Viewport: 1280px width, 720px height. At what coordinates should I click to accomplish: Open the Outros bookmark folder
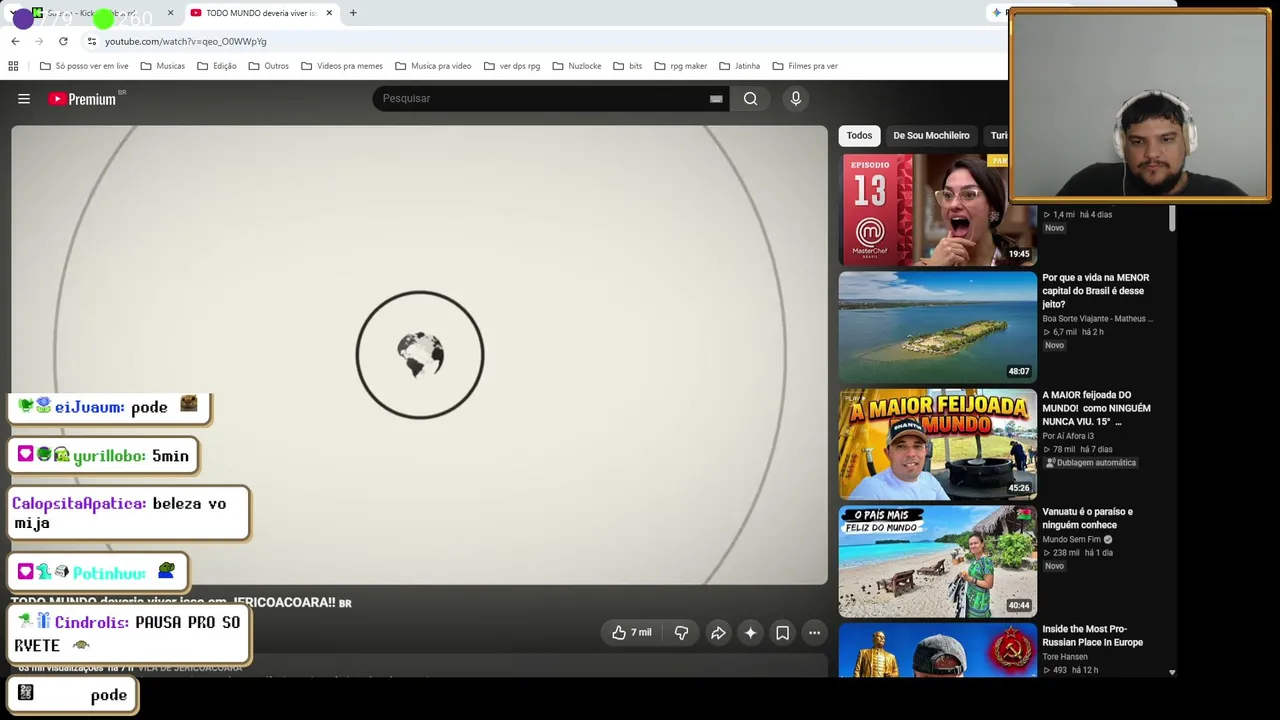(269, 66)
